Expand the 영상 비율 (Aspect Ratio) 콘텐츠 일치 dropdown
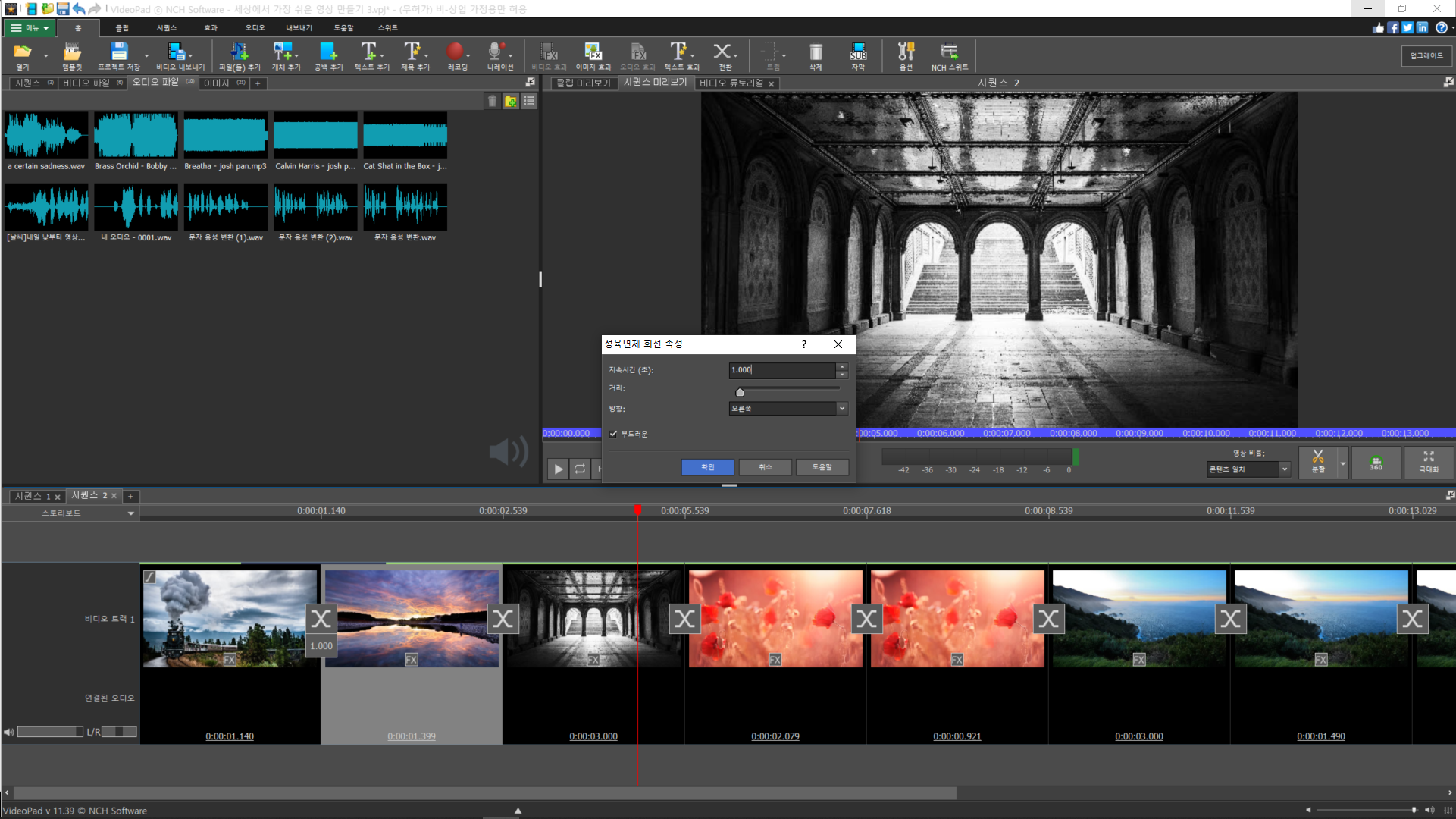The image size is (1456, 819). 1248,469
